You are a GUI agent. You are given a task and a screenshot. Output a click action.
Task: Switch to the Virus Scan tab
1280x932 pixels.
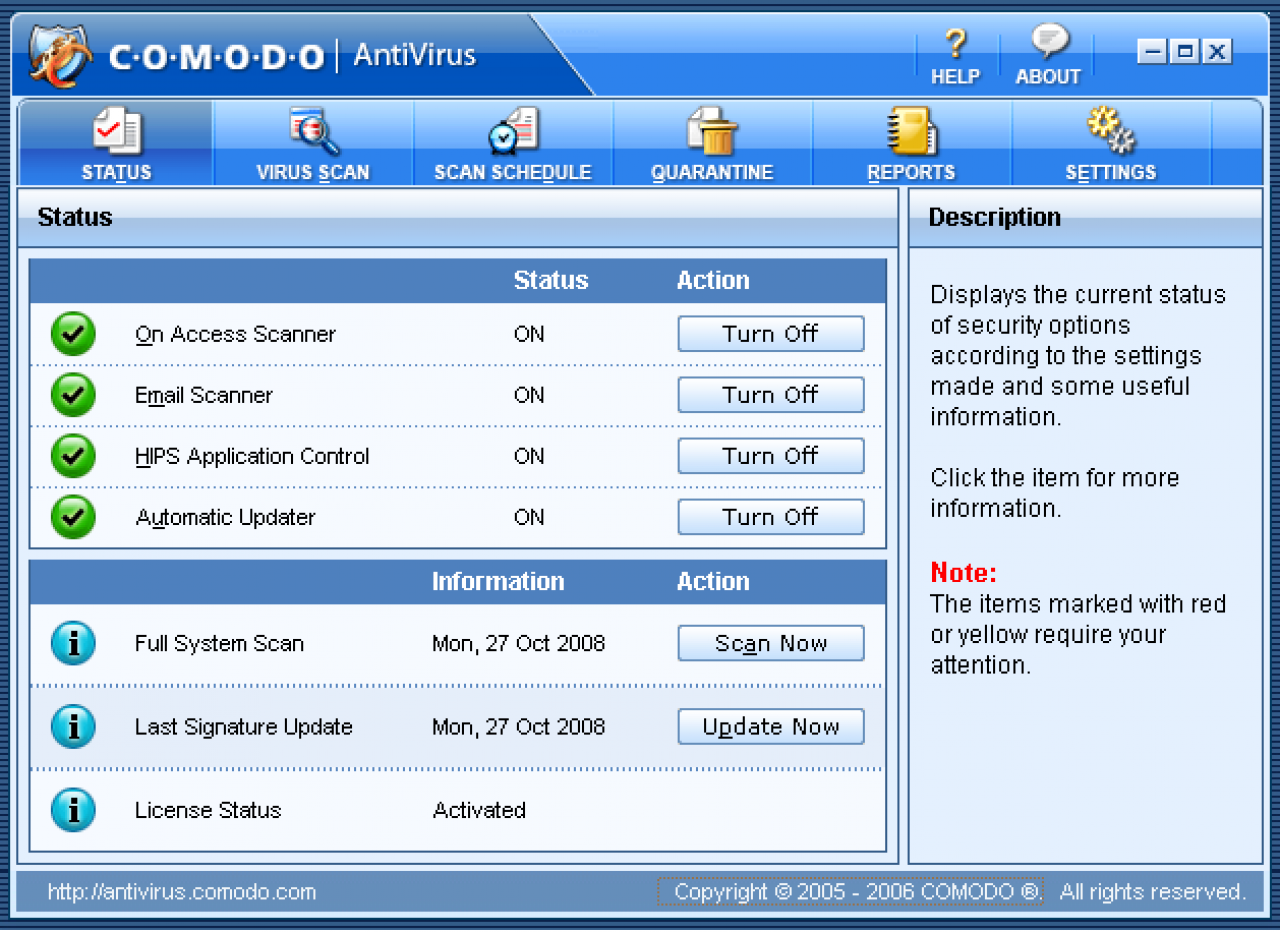pos(313,143)
